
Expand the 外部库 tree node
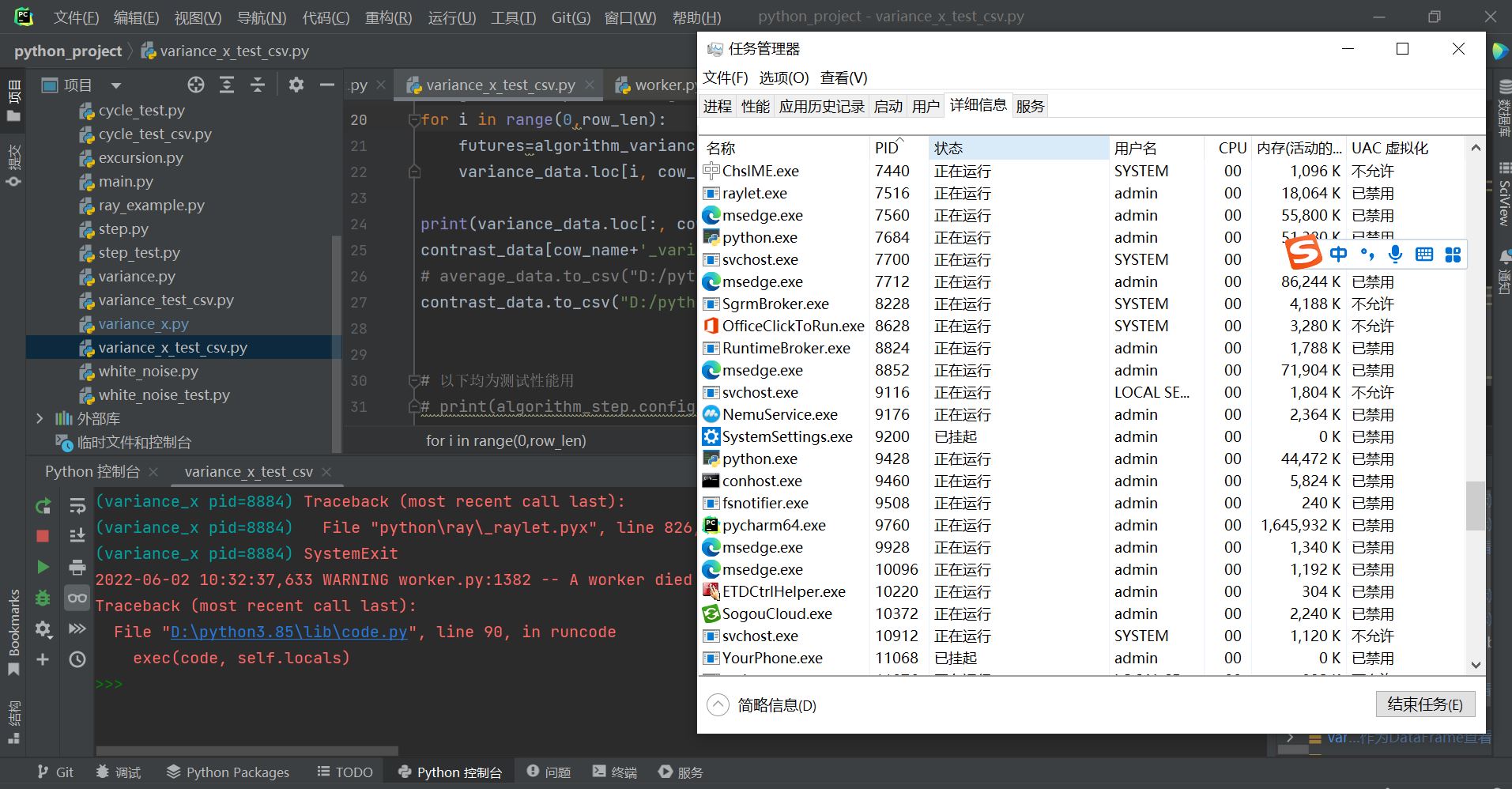[40, 418]
